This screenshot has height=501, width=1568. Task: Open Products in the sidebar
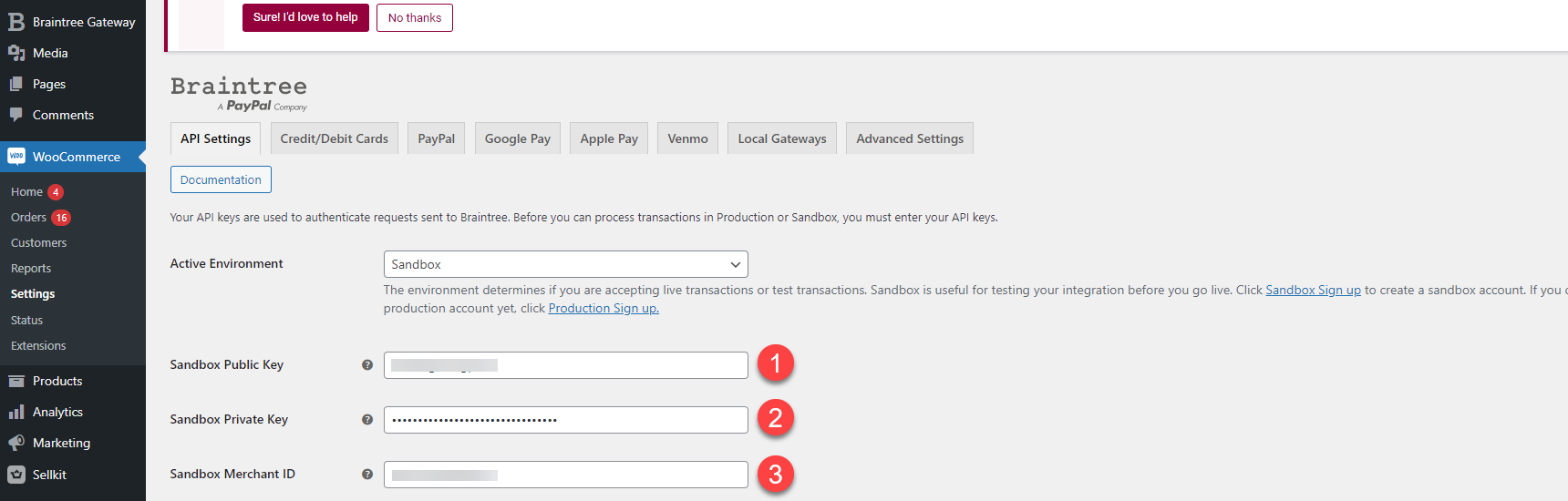[x=73, y=381]
